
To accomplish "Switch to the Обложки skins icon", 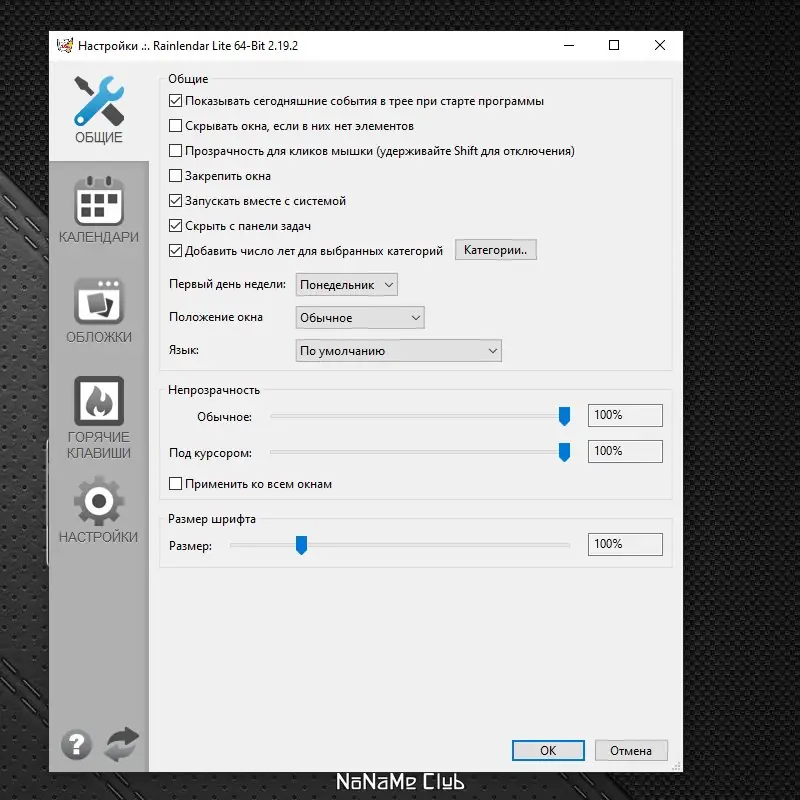I will coord(98,310).
